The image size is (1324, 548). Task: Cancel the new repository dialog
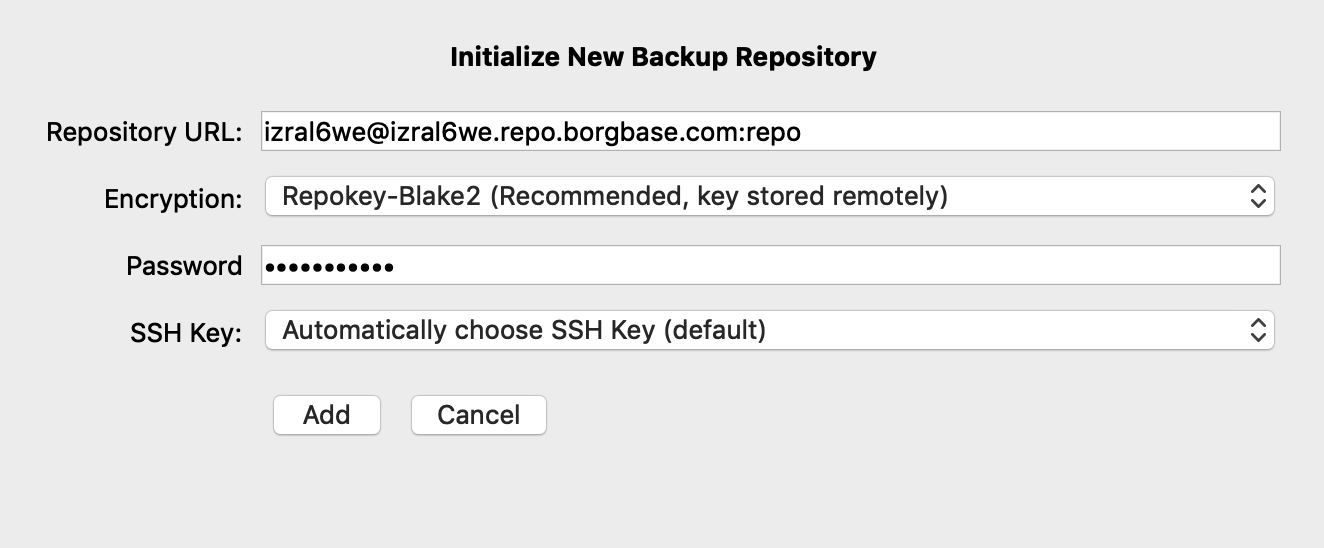(478, 415)
